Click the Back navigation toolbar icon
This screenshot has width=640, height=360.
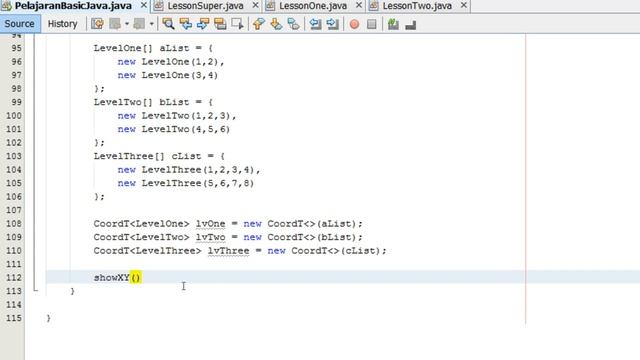pyautogui.click(x=115, y=24)
